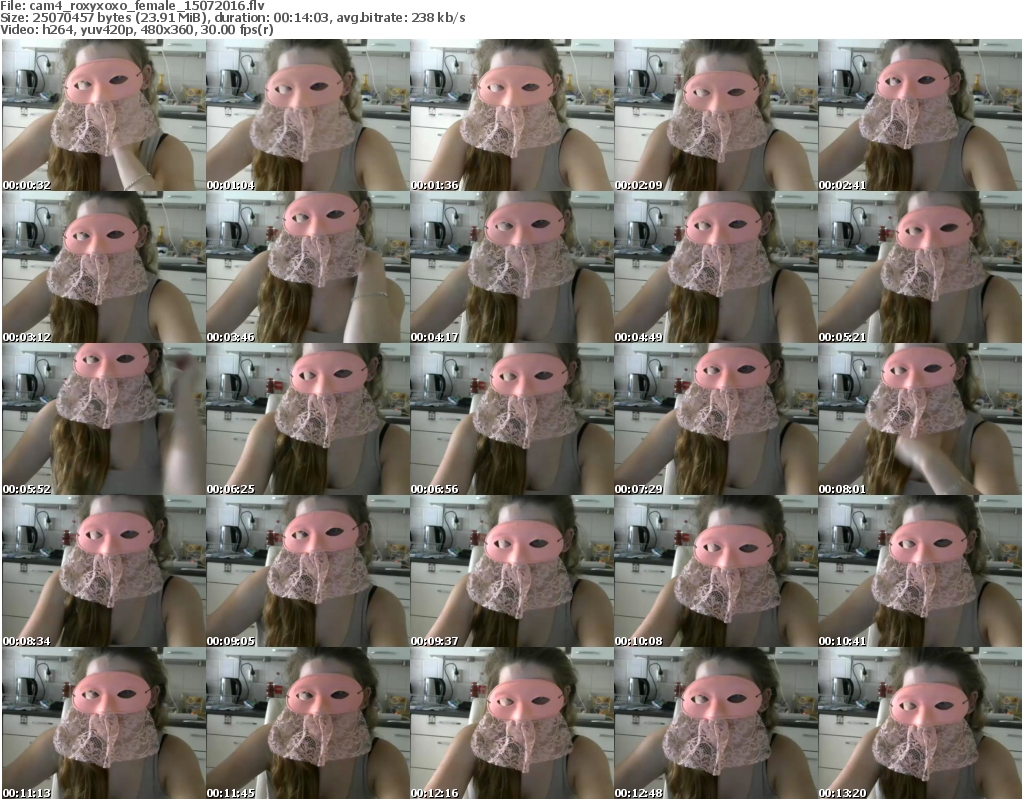Choose the thumbnail at 00:11:13

click(104, 723)
